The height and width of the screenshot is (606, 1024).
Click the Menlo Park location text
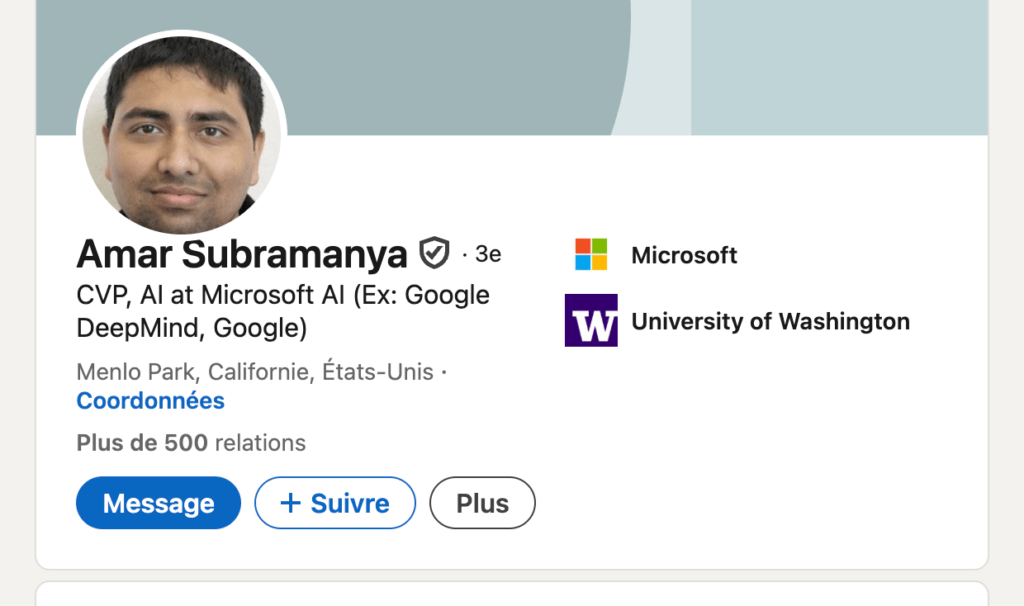[255, 371]
